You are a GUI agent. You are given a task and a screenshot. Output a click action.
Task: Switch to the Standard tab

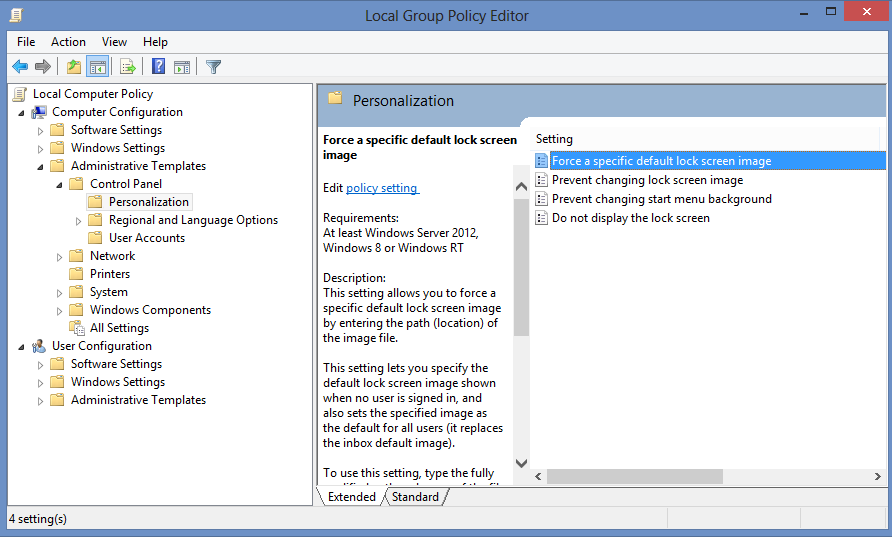[x=415, y=497]
